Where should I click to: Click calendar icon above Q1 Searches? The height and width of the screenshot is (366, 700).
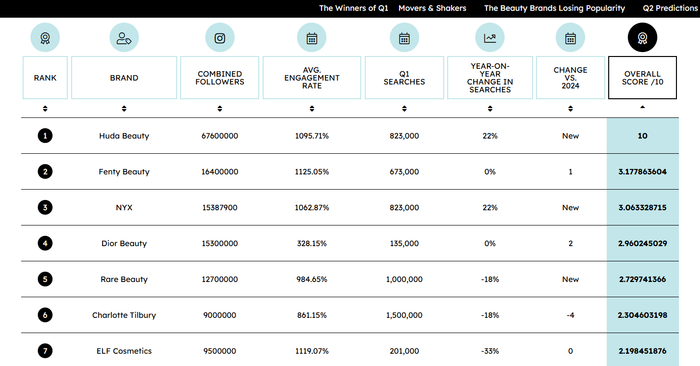404,38
